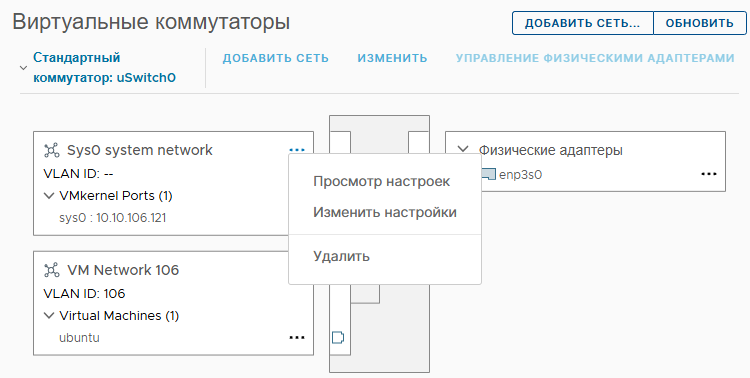Open the three-dot menu for enp3s0

pos(709,174)
